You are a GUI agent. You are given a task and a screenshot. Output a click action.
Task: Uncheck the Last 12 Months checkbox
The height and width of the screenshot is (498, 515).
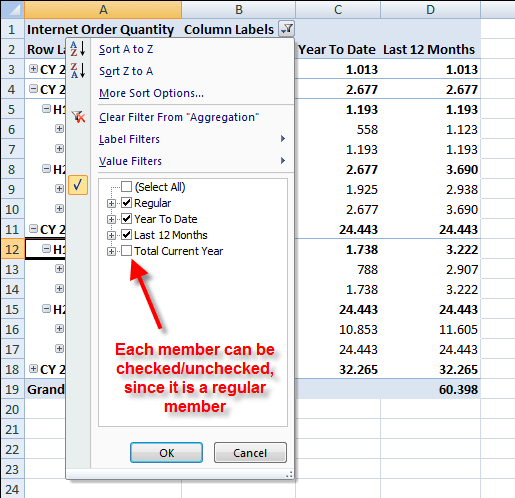click(126, 235)
